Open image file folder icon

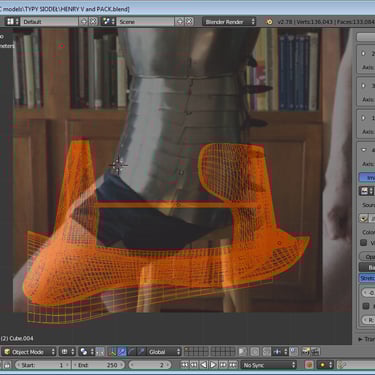(x=364, y=218)
